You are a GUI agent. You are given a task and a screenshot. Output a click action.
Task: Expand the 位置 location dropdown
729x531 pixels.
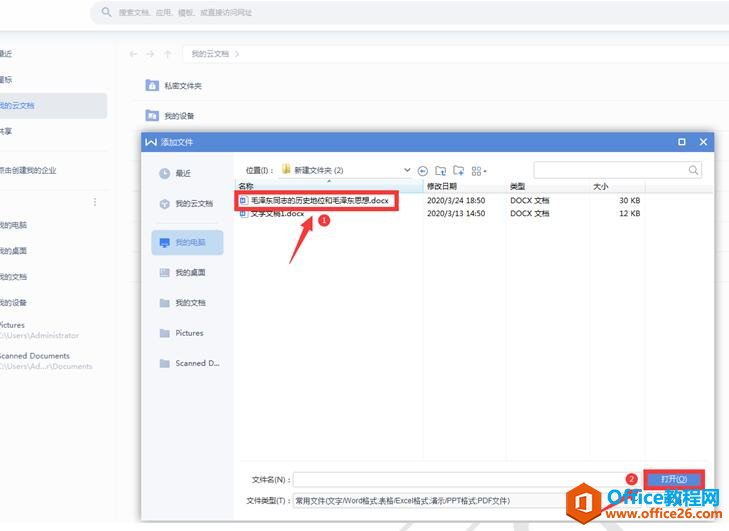tap(407, 170)
